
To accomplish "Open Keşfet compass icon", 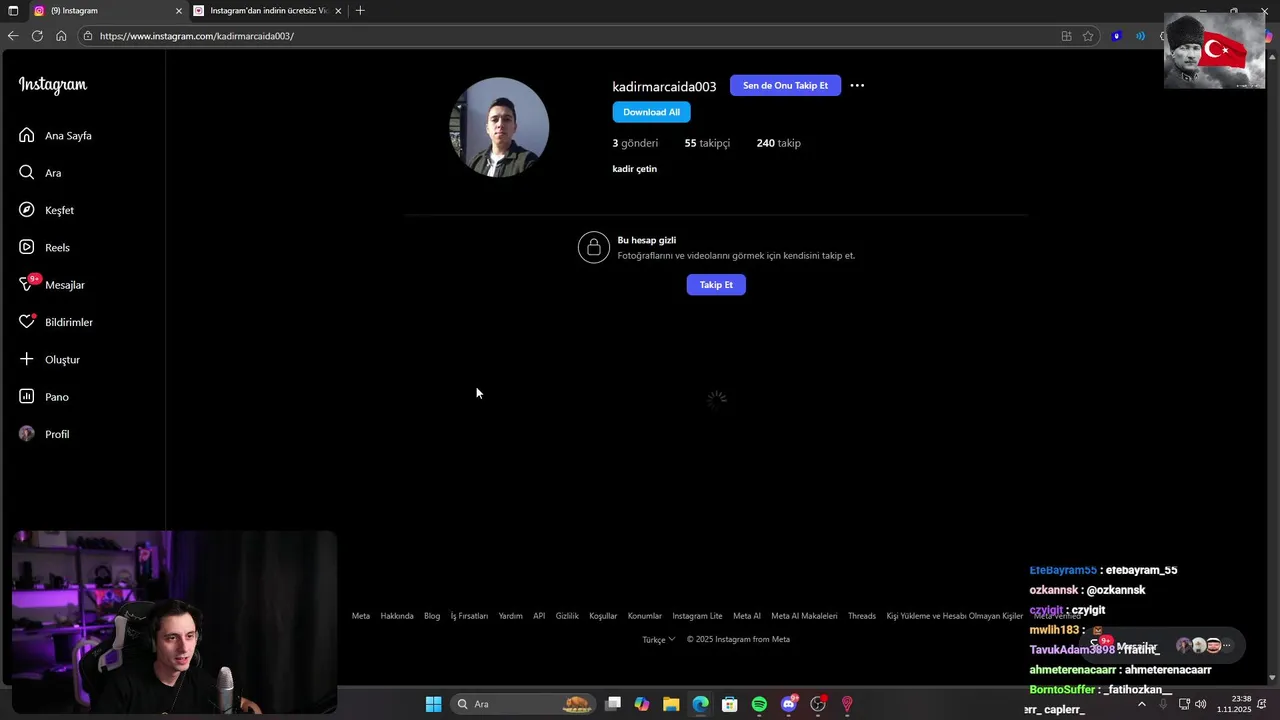I will coord(27,210).
